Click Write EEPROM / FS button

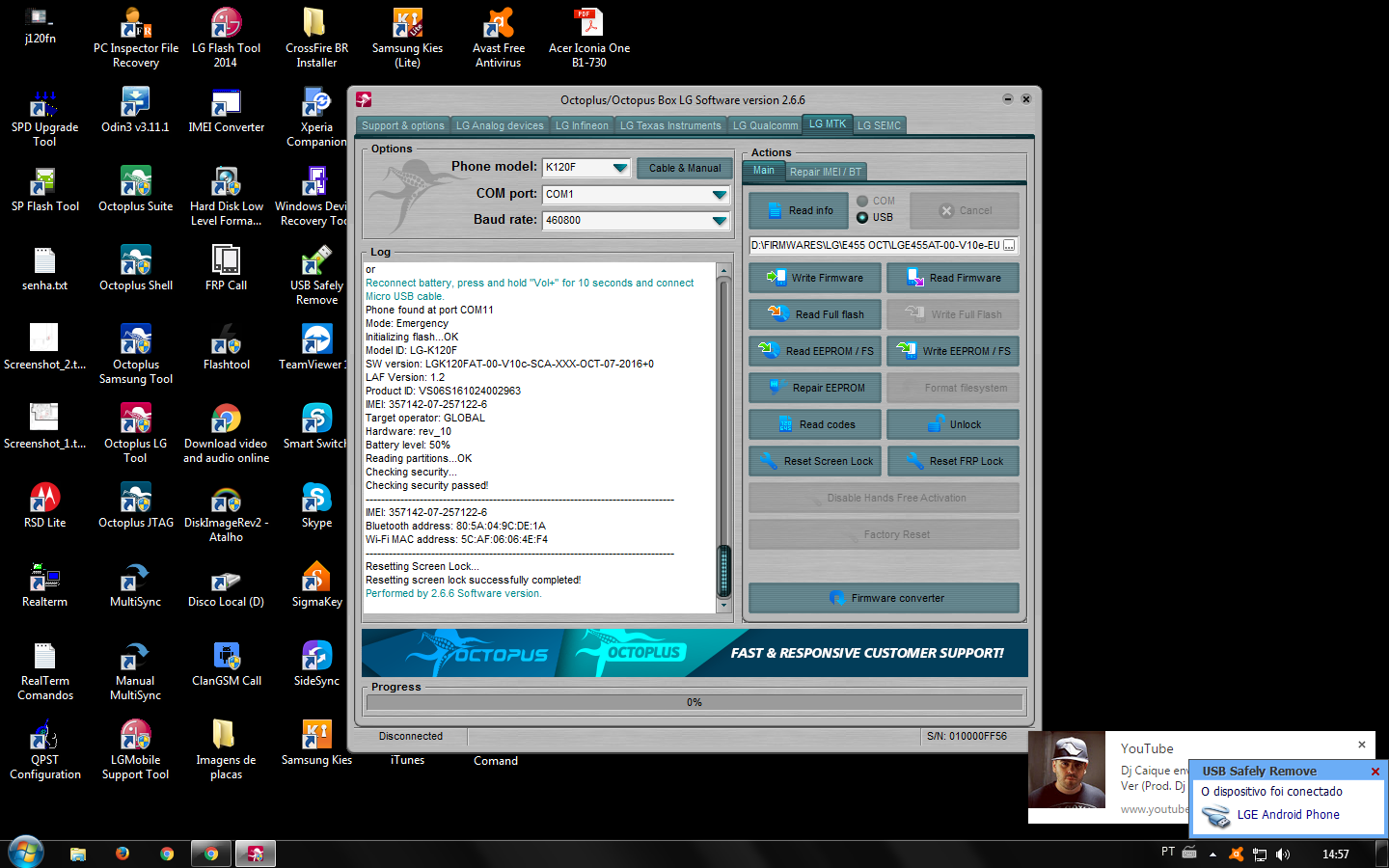(x=953, y=351)
